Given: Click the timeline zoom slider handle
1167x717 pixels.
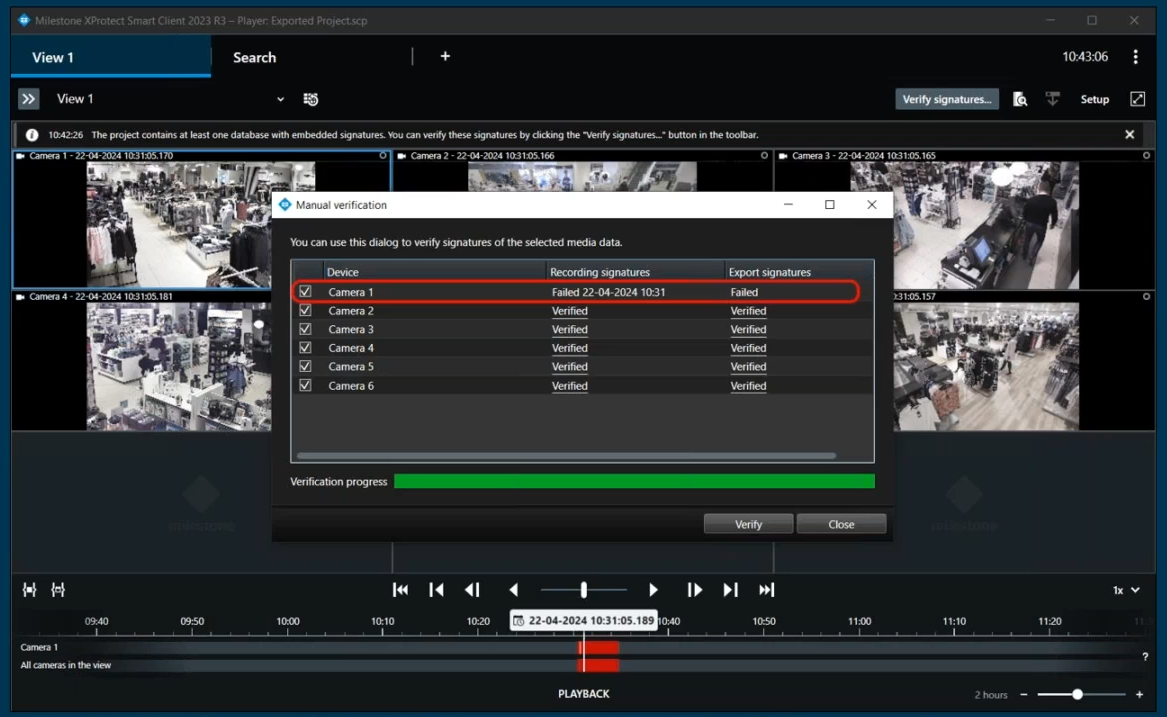Looking at the screenshot, I should point(1077,694).
